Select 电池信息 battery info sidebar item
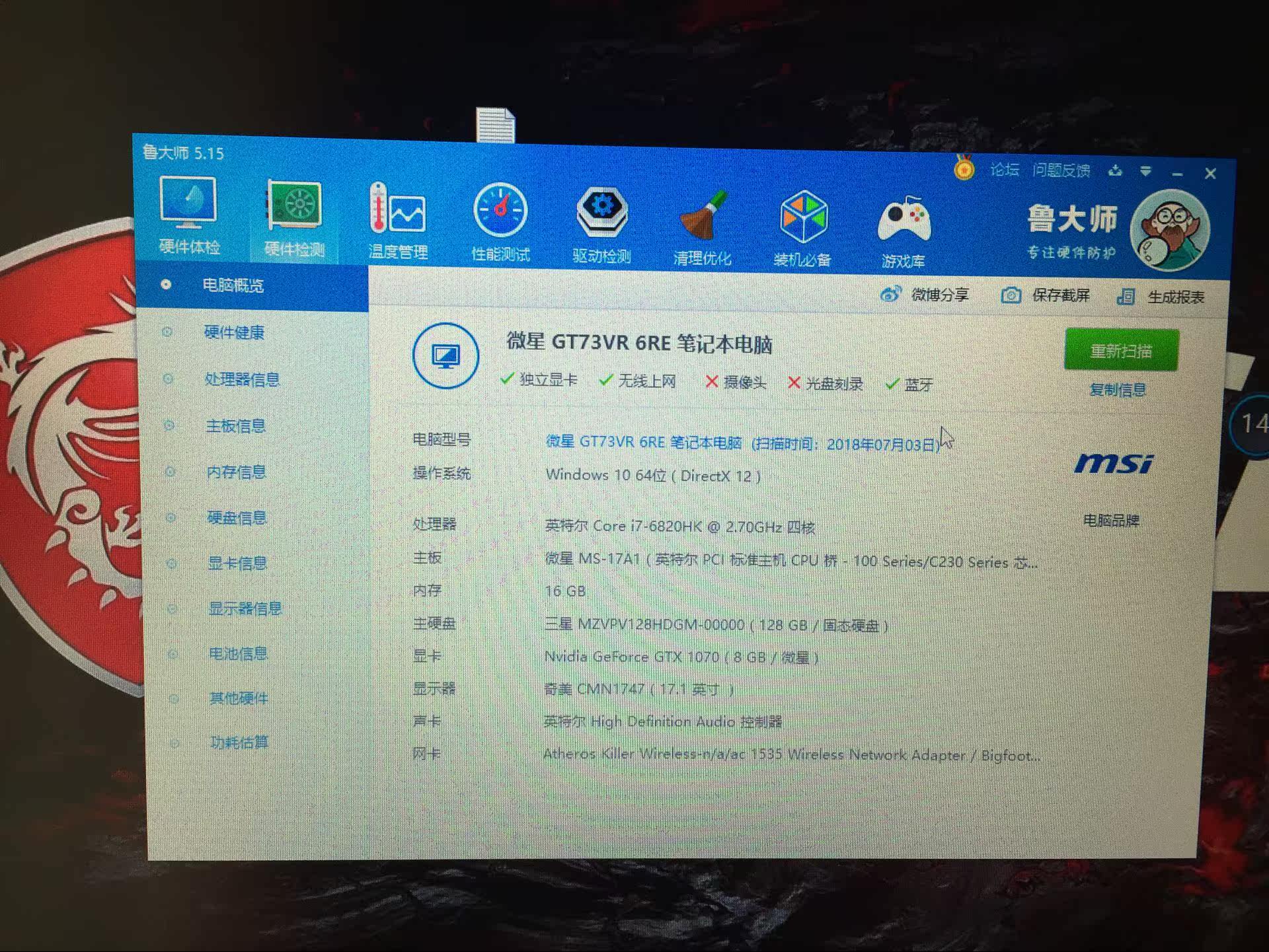The image size is (1269, 952). point(238,653)
